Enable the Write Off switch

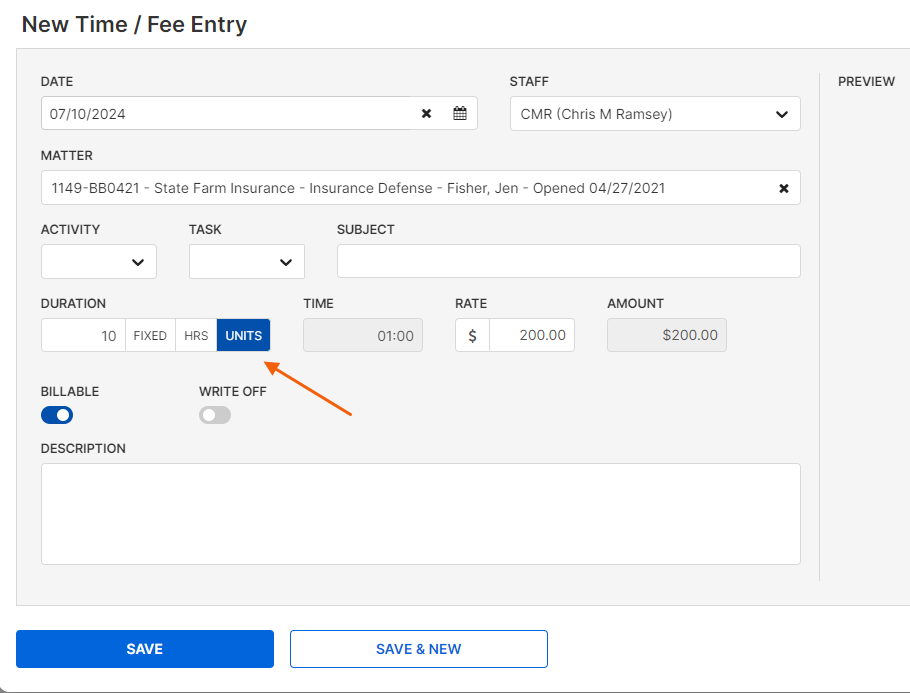pyautogui.click(x=215, y=415)
